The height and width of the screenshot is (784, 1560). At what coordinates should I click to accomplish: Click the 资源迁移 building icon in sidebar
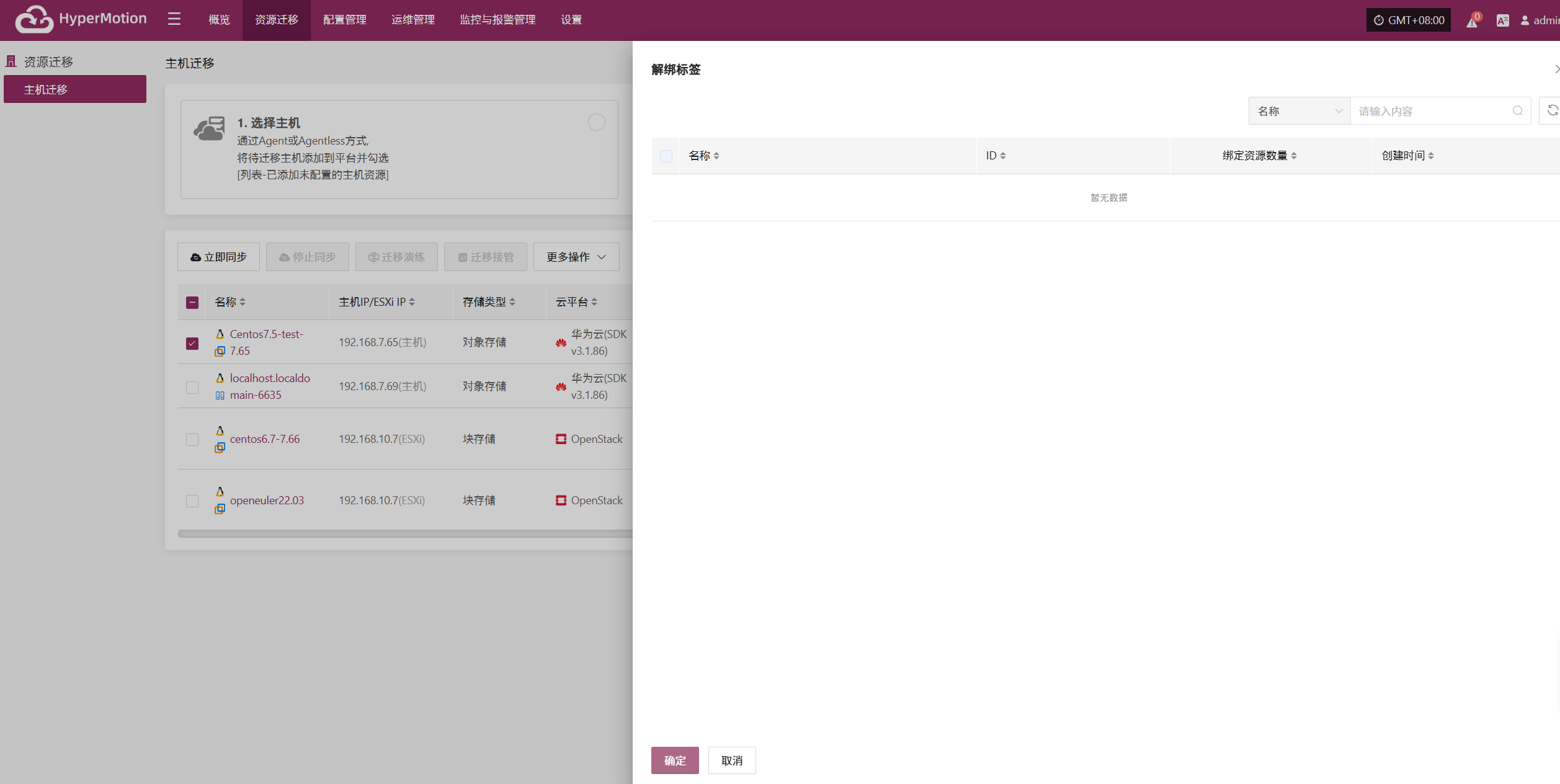[x=11, y=61]
